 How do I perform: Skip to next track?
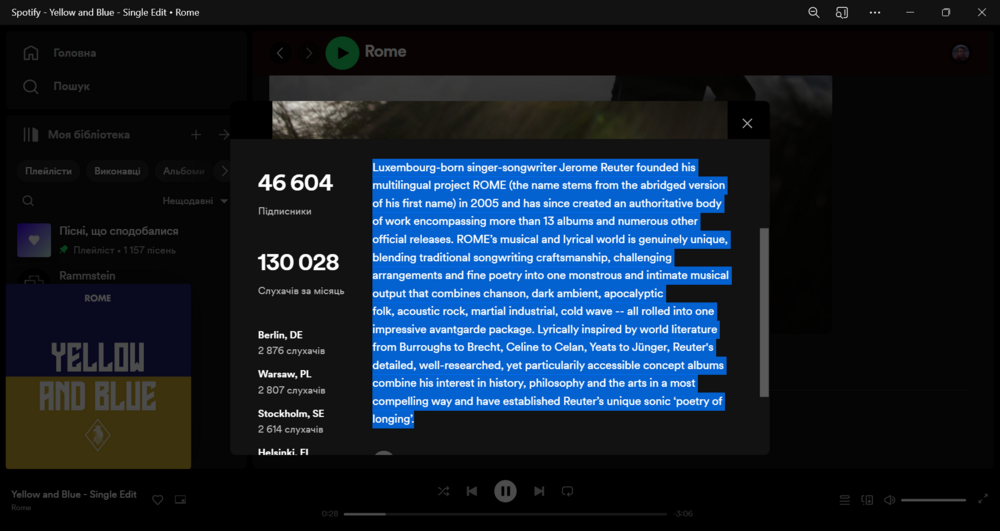tap(539, 491)
